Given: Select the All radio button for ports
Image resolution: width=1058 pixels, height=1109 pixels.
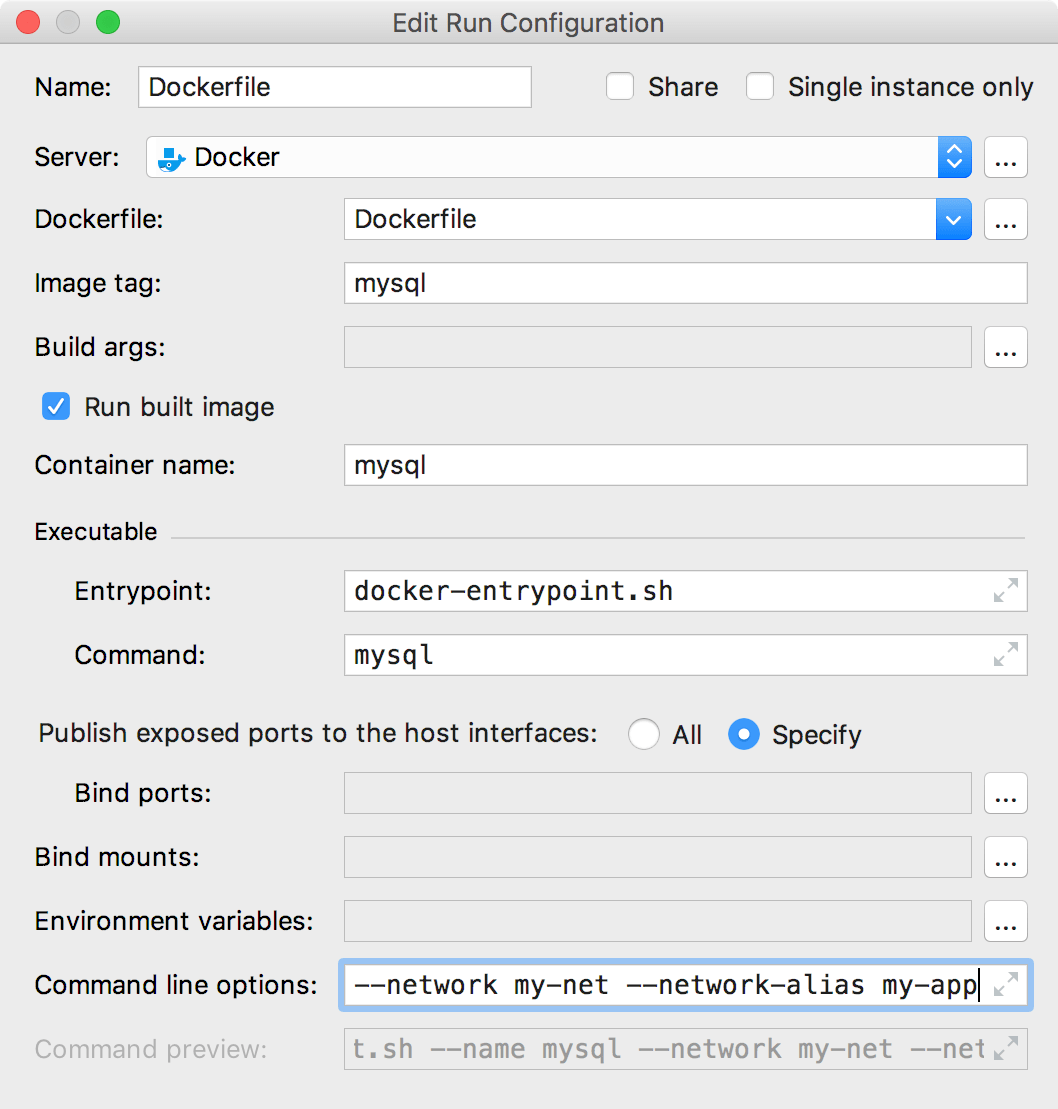Looking at the screenshot, I should click(644, 734).
